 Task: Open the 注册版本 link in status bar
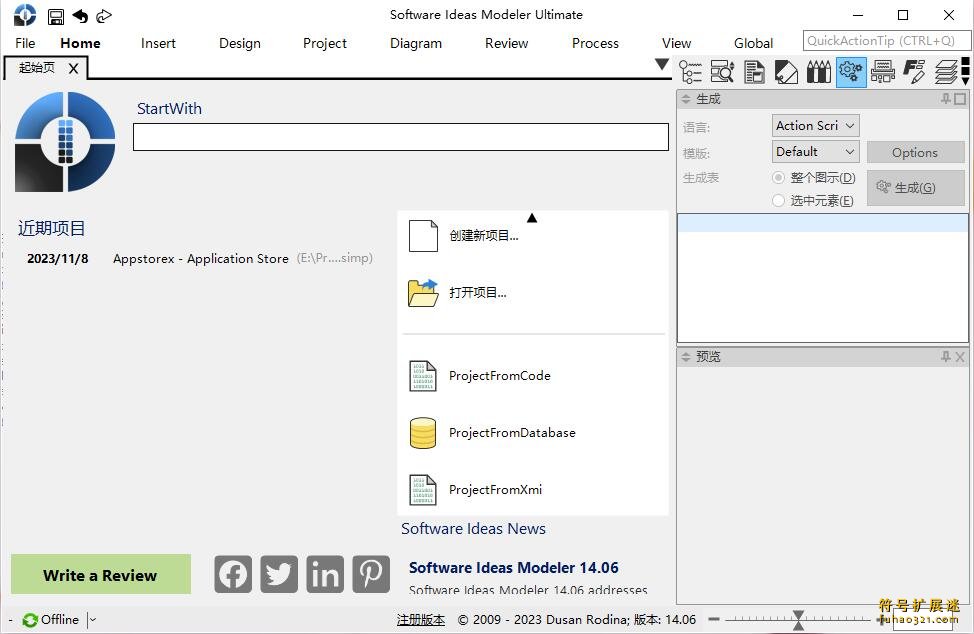[420, 619]
